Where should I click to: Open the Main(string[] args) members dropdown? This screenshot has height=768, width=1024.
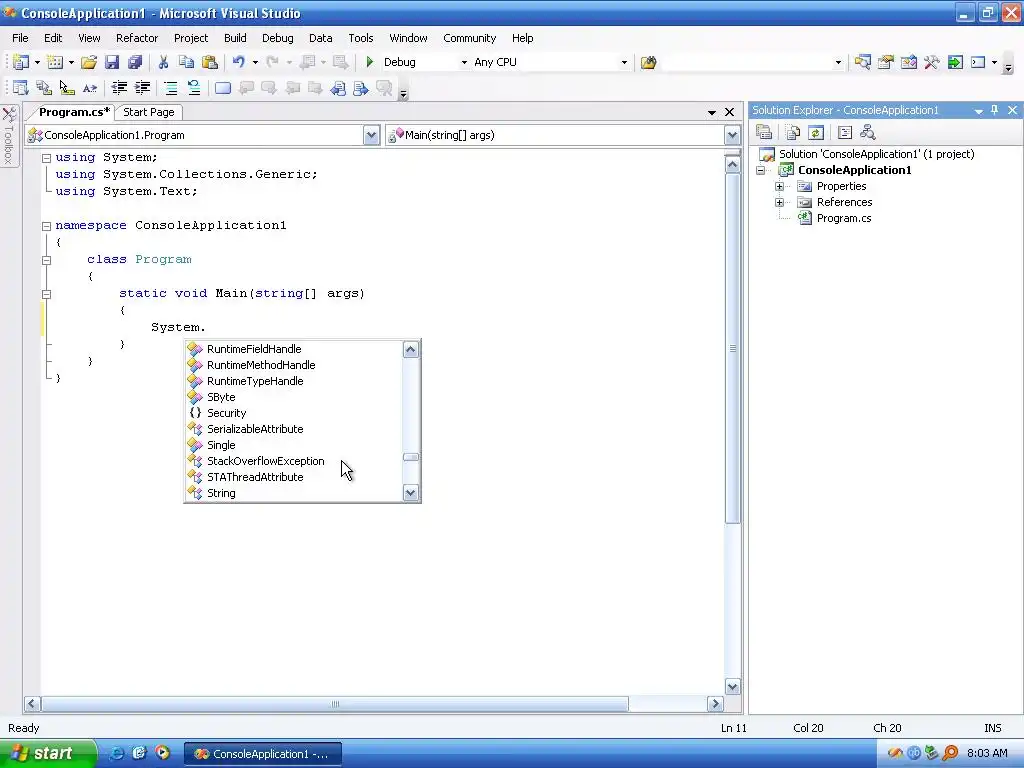(732, 135)
